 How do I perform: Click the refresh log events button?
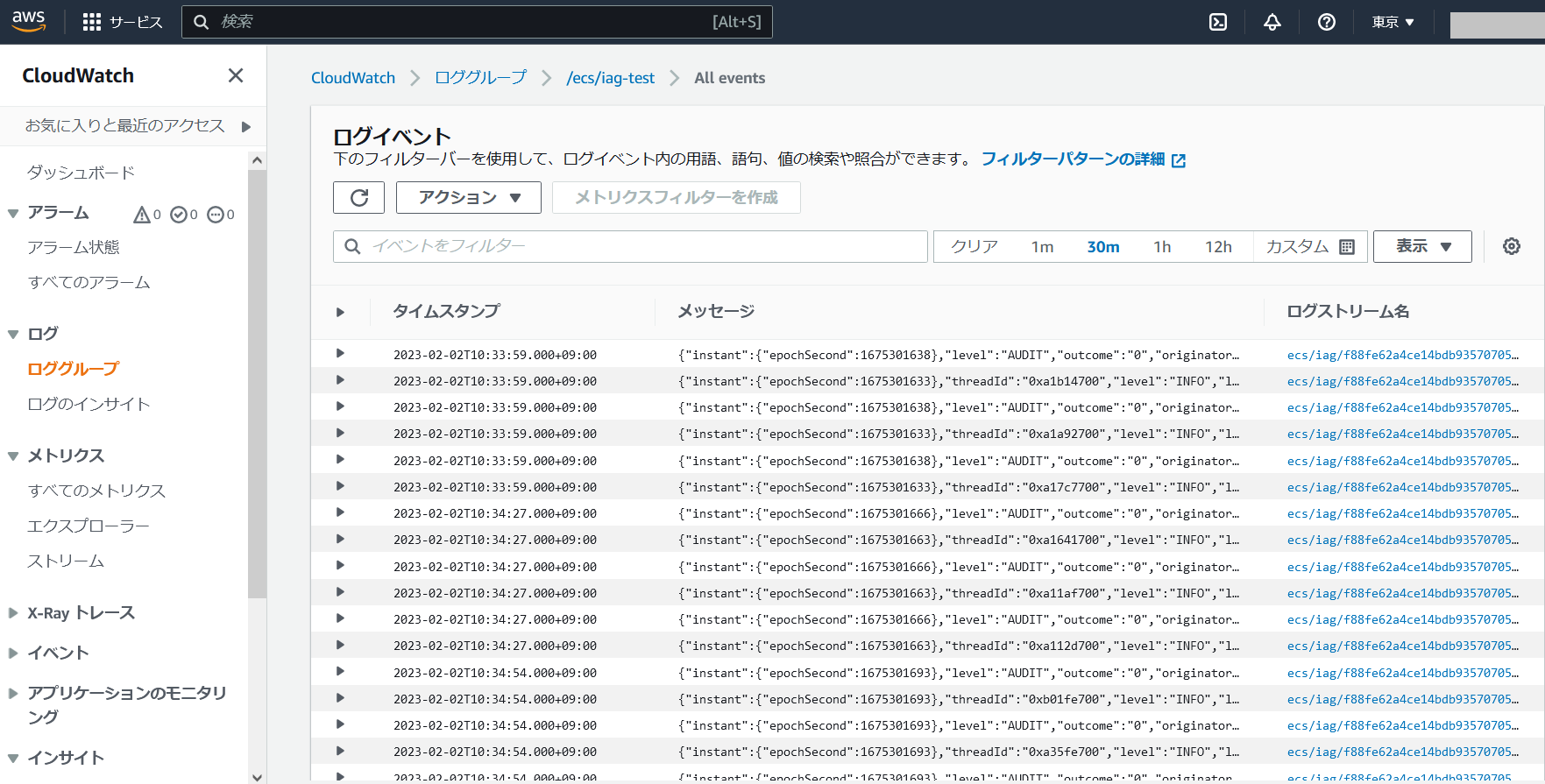click(x=358, y=198)
